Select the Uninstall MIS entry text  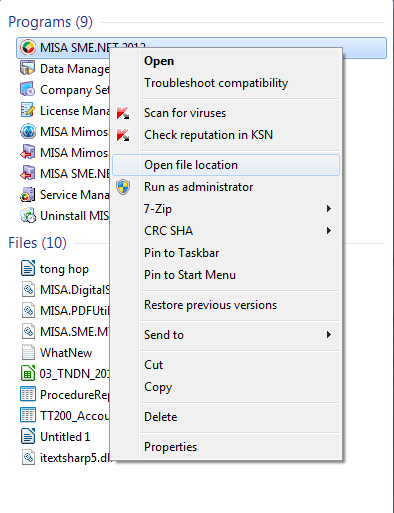tap(75, 216)
